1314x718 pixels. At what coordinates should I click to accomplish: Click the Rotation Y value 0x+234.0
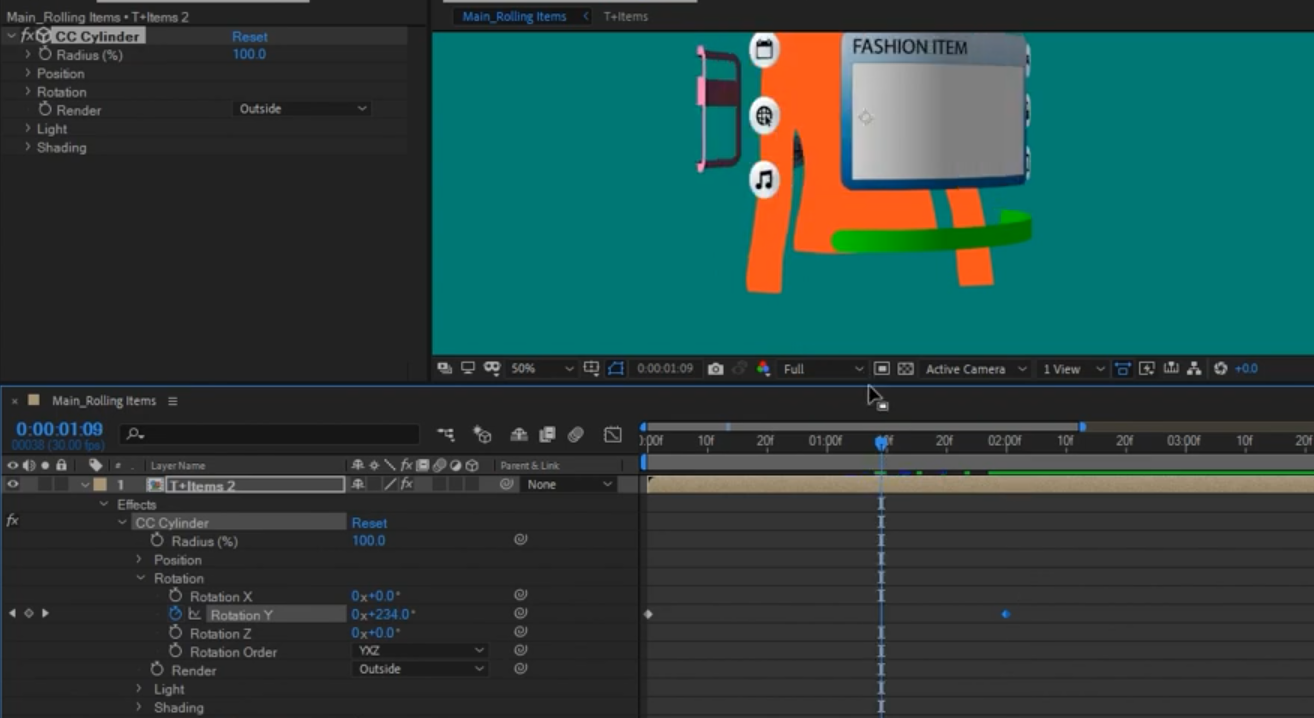click(383, 615)
